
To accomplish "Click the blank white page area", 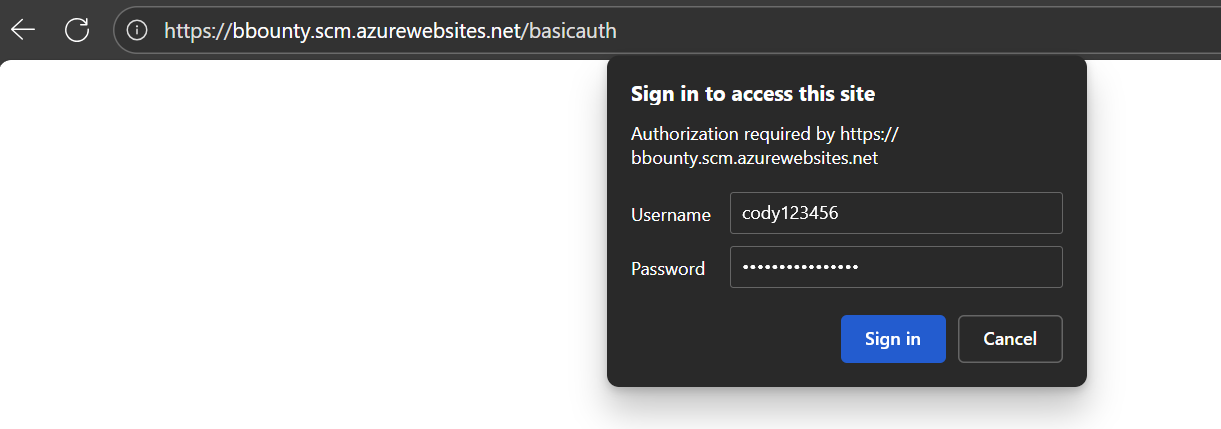I will point(300,250).
